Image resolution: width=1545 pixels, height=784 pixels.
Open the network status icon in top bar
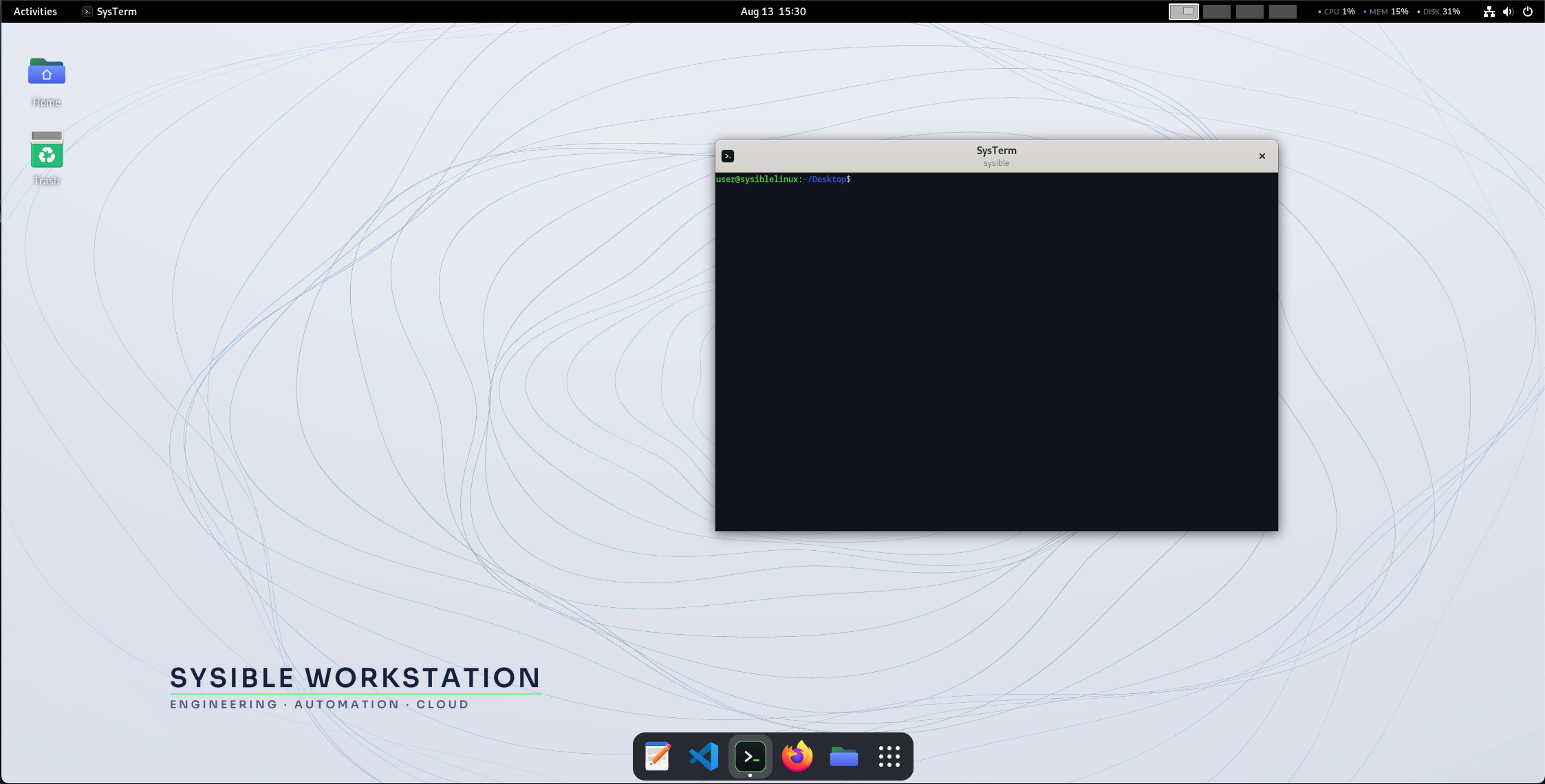(1489, 12)
